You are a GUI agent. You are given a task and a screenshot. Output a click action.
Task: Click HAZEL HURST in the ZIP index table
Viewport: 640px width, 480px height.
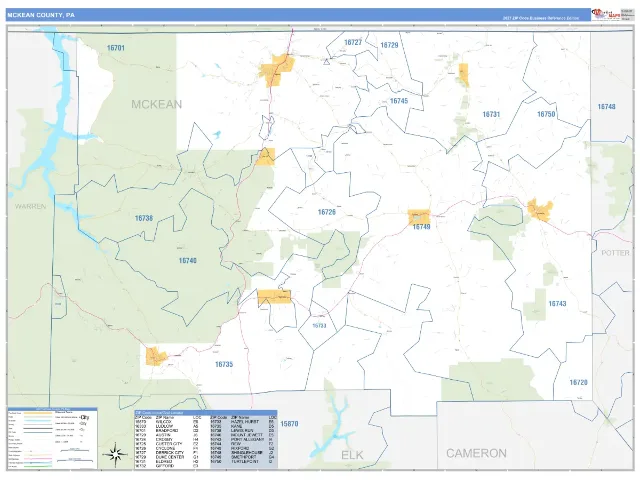pyautogui.click(x=244, y=422)
